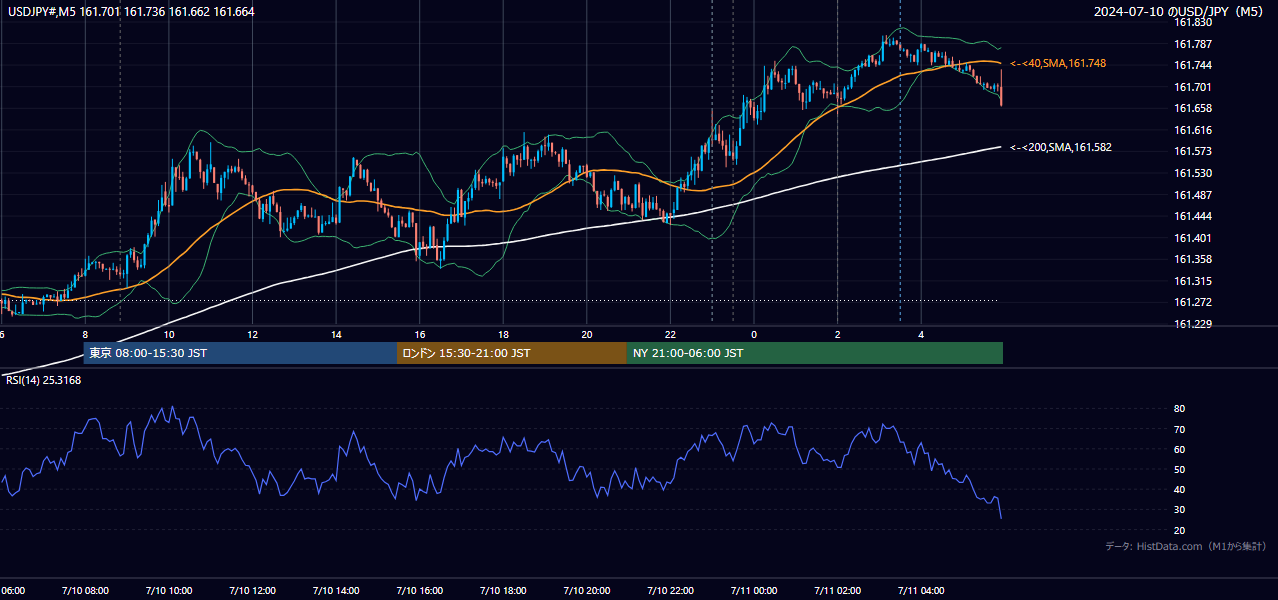Screen dimensions: 1278x600
Task: Click price scale value 161.658
Action: [1193, 108]
